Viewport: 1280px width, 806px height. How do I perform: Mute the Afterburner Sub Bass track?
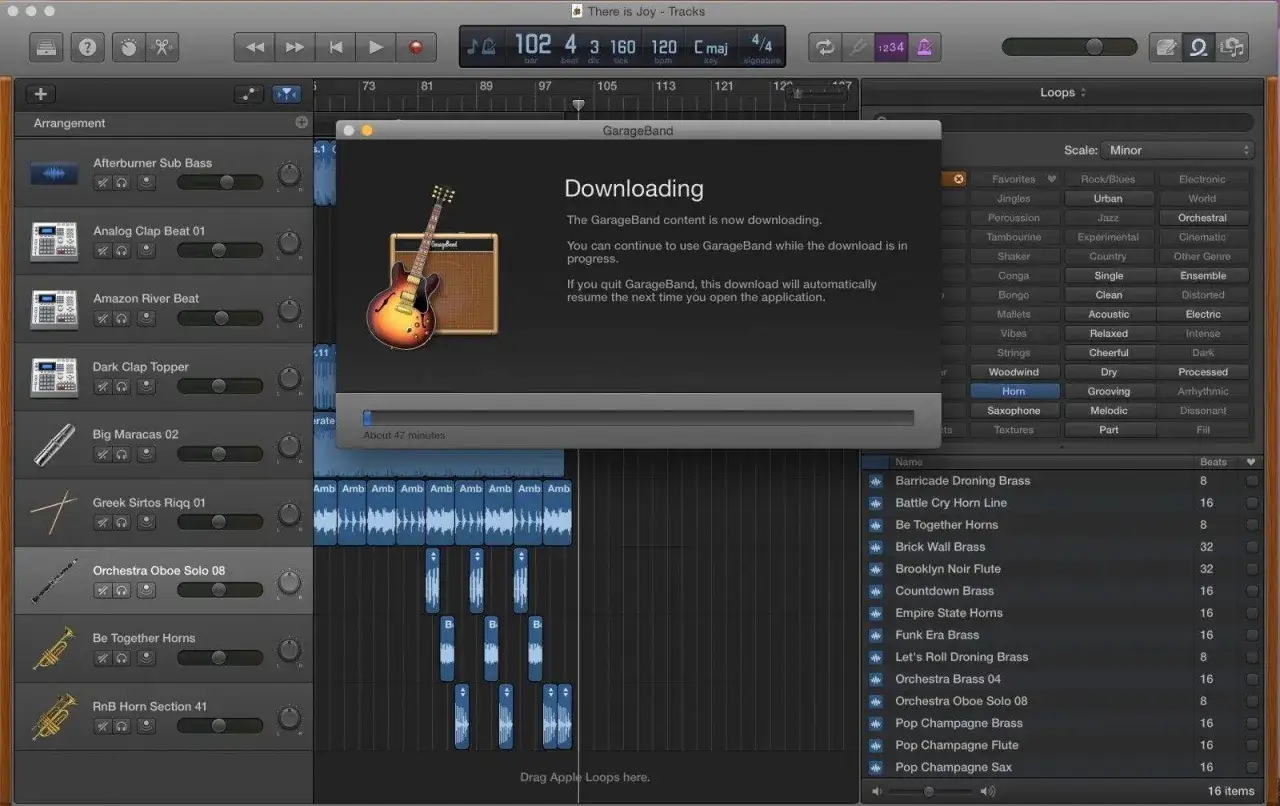pos(102,182)
